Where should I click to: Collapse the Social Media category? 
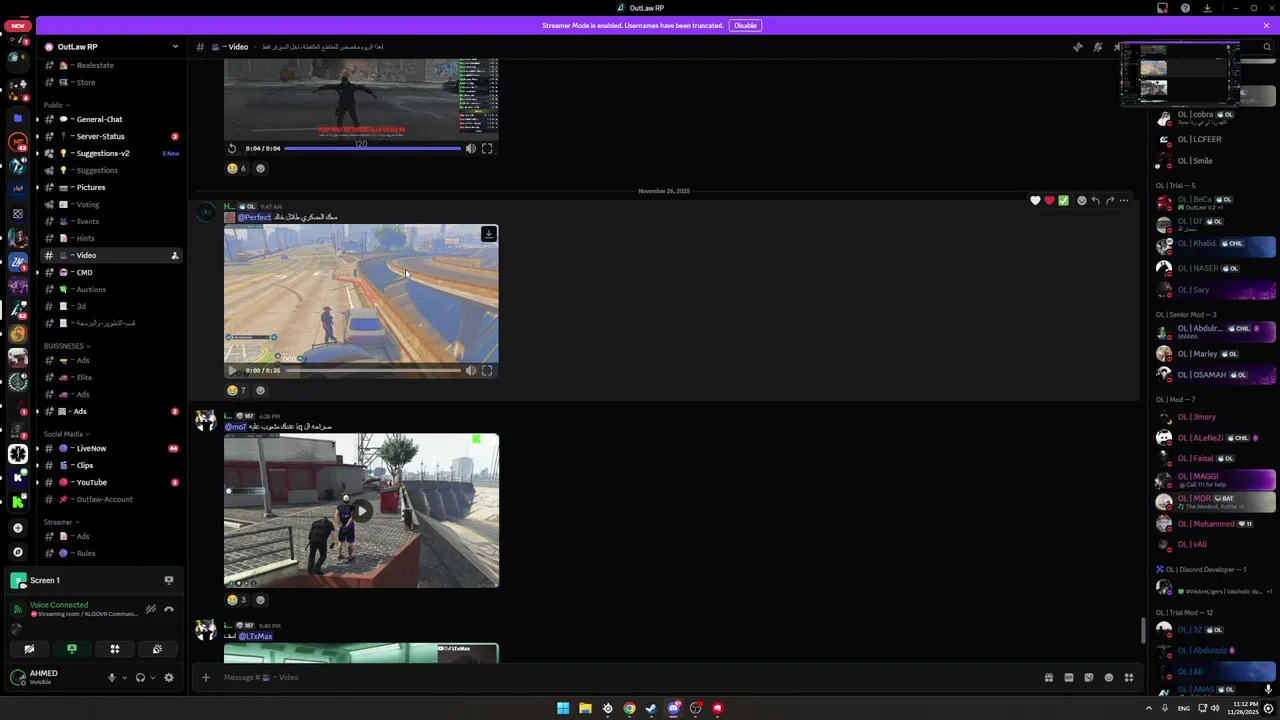click(66, 434)
